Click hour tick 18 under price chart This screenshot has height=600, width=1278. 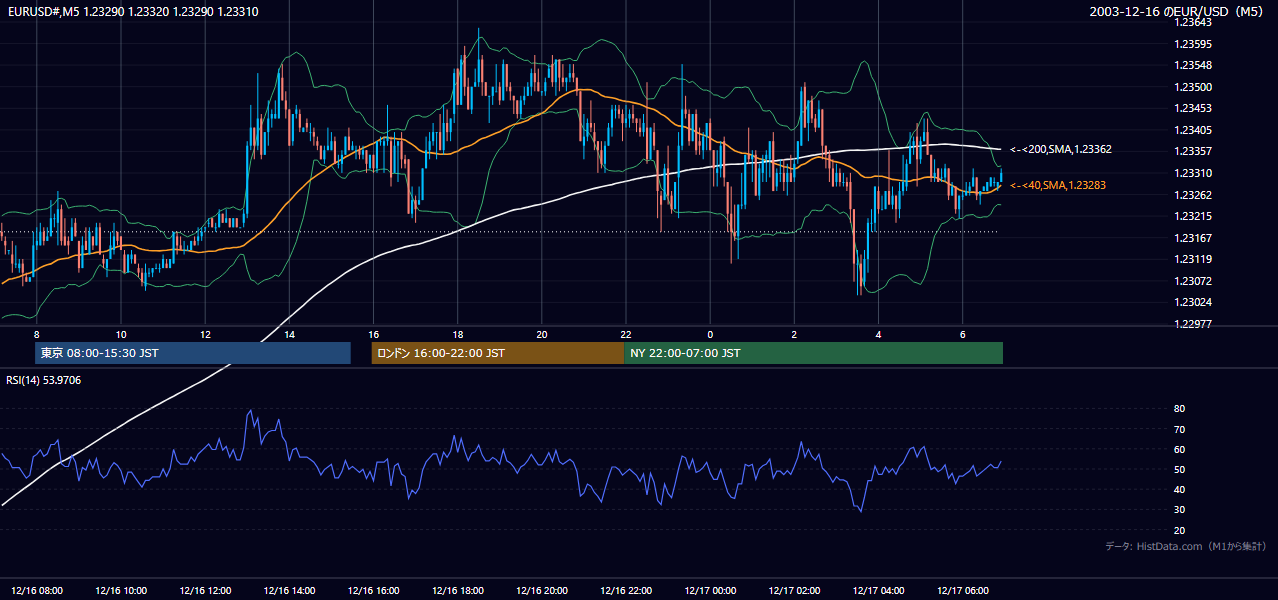pyautogui.click(x=457, y=334)
